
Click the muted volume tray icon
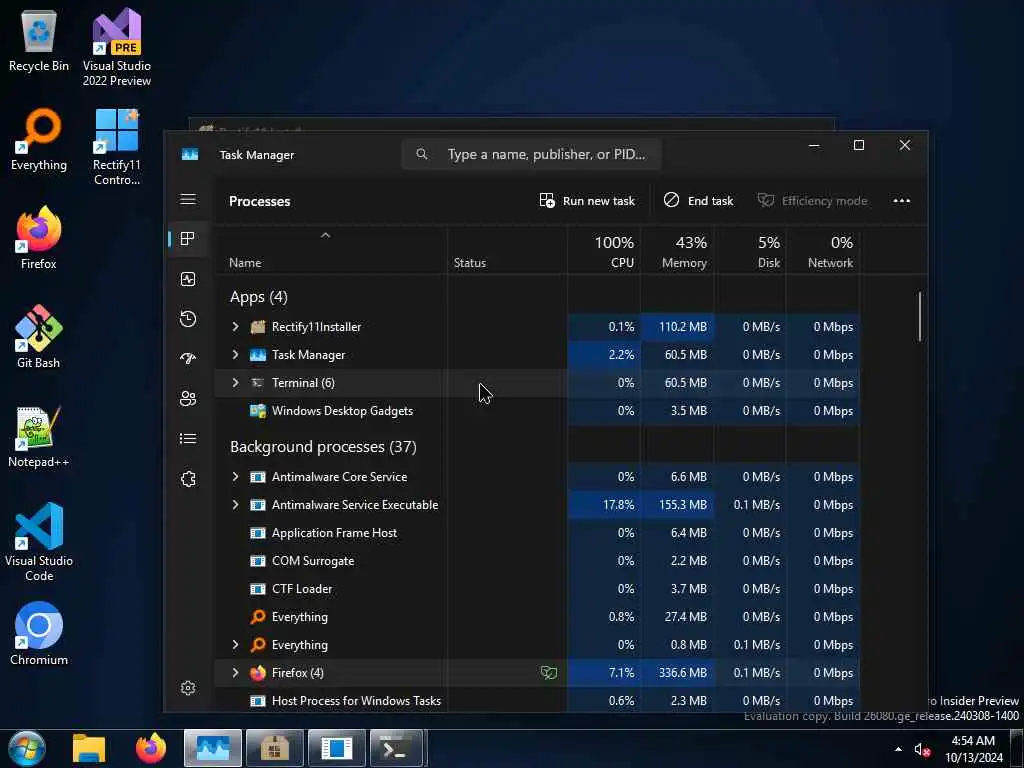point(921,750)
